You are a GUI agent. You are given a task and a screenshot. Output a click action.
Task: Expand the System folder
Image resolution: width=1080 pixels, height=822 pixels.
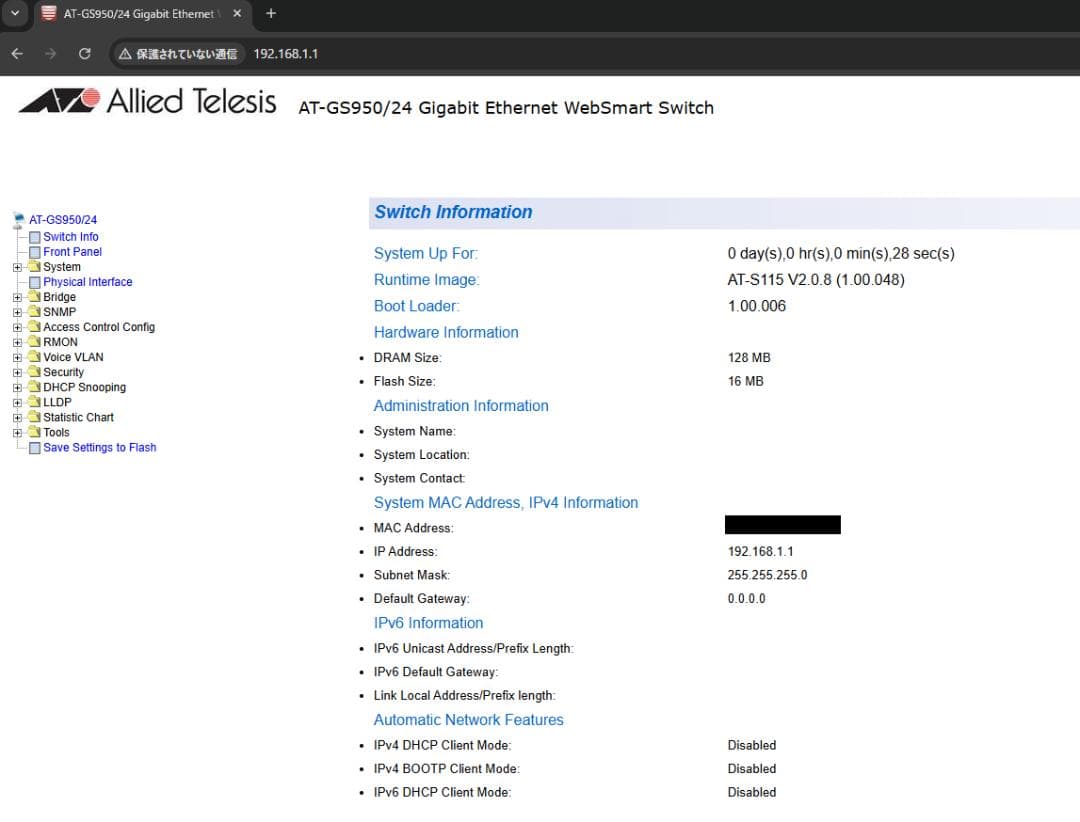17,267
